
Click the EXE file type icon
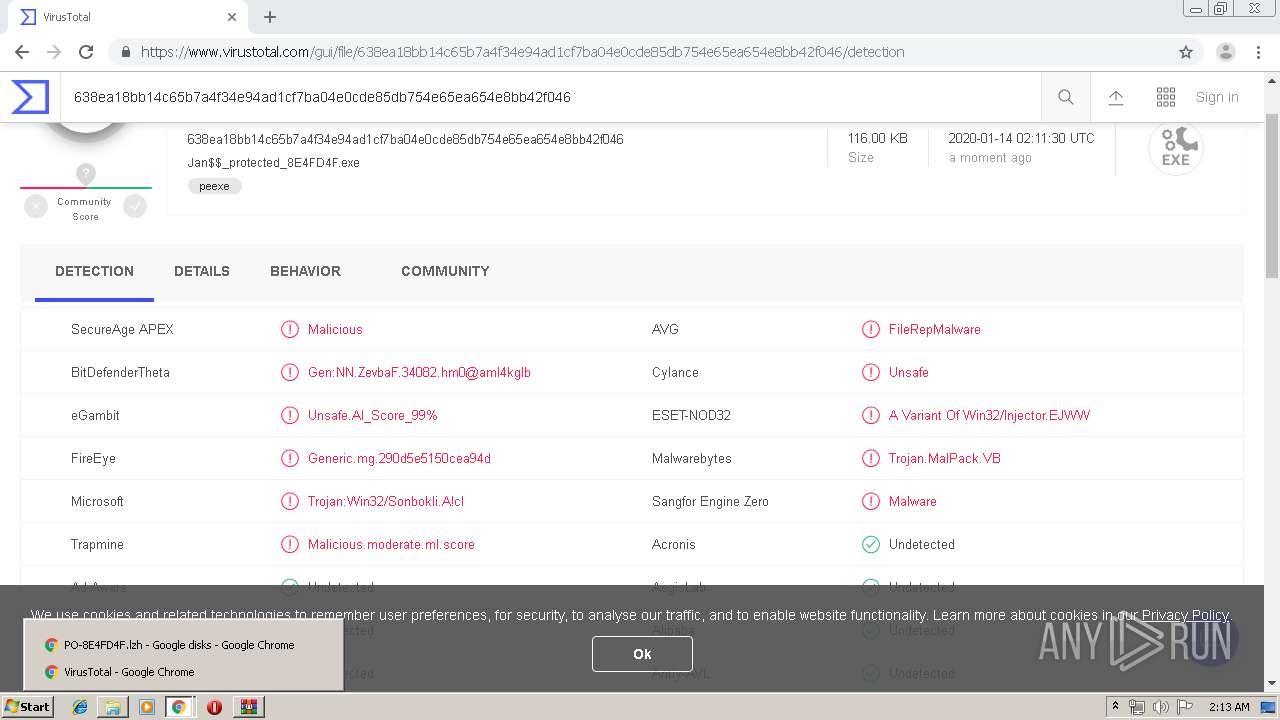[1176, 148]
